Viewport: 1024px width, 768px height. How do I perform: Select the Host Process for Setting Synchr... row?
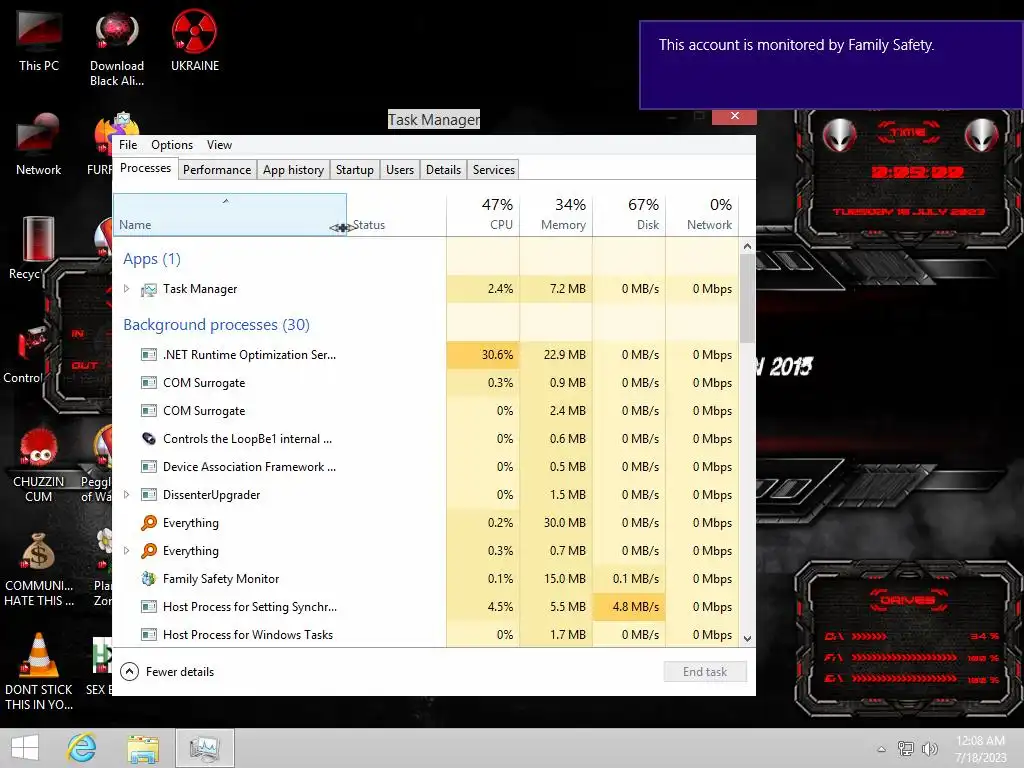[x=426, y=607]
